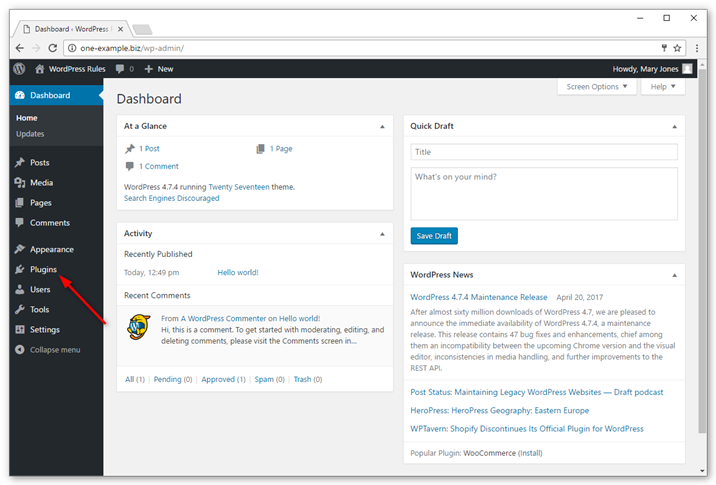Open the Appearance menu label

[x=52, y=249]
